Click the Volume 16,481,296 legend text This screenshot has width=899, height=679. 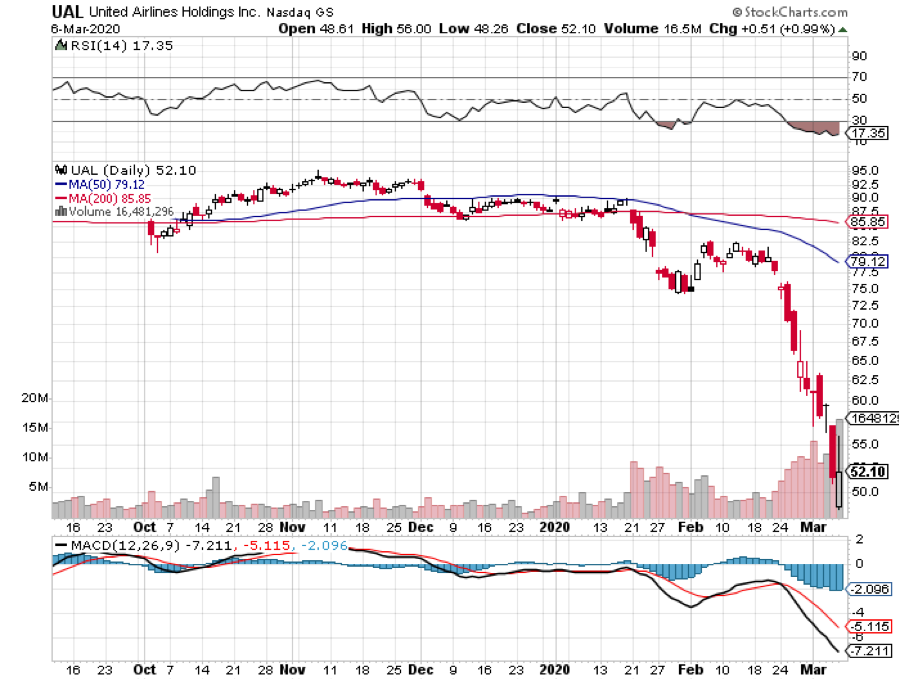pyautogui.click(x=121, y=212)
